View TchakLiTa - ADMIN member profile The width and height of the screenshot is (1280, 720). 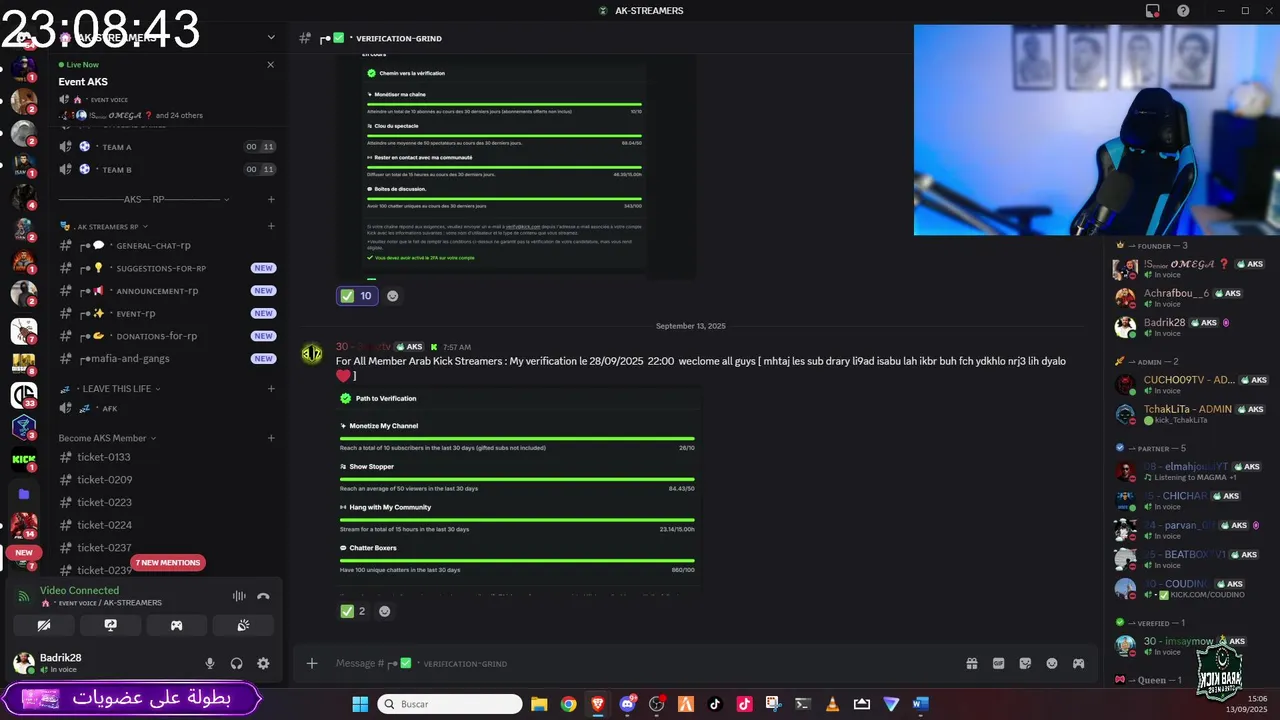click(x=1190, y=414)
